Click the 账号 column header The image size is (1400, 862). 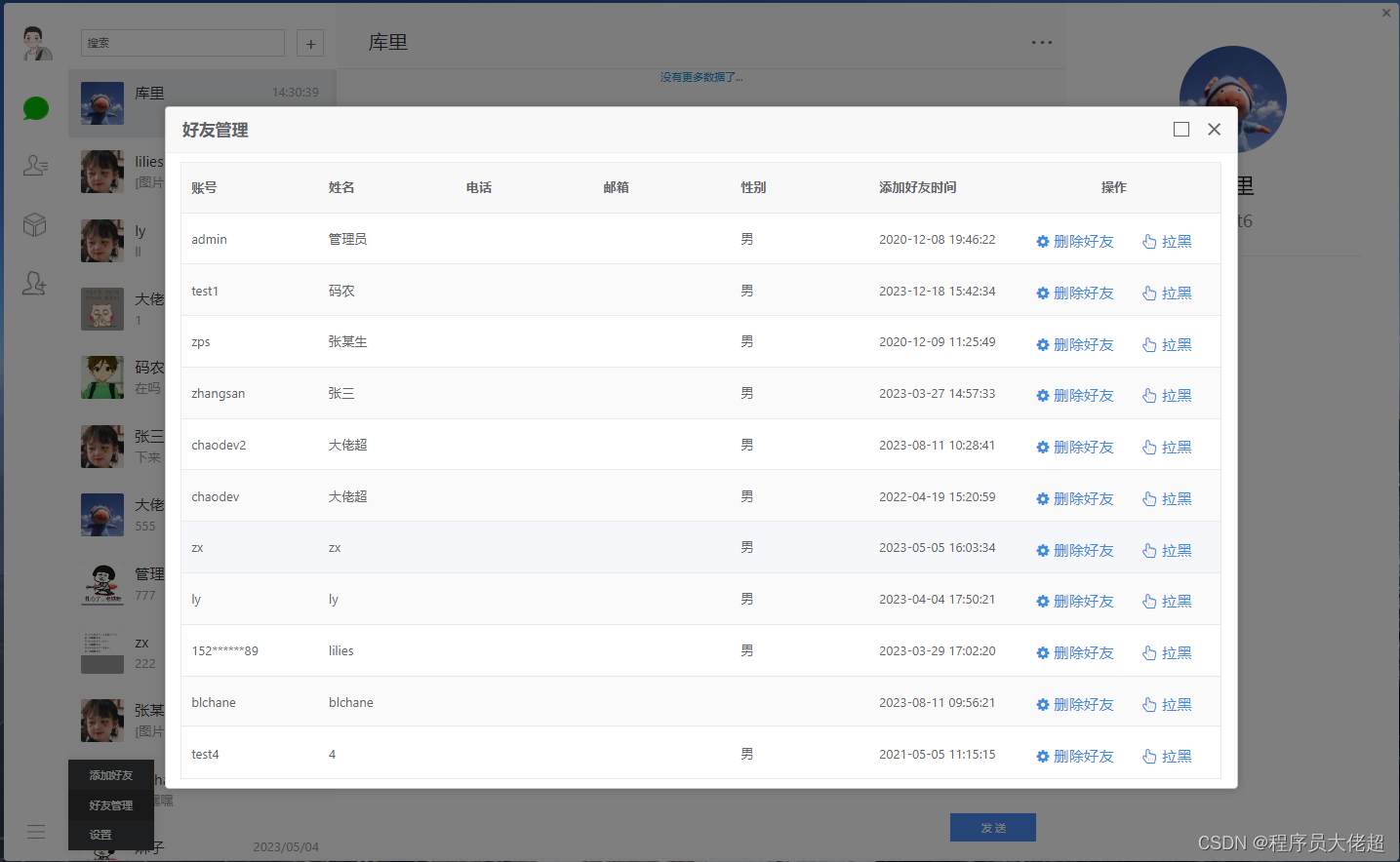tap(204, 188)
